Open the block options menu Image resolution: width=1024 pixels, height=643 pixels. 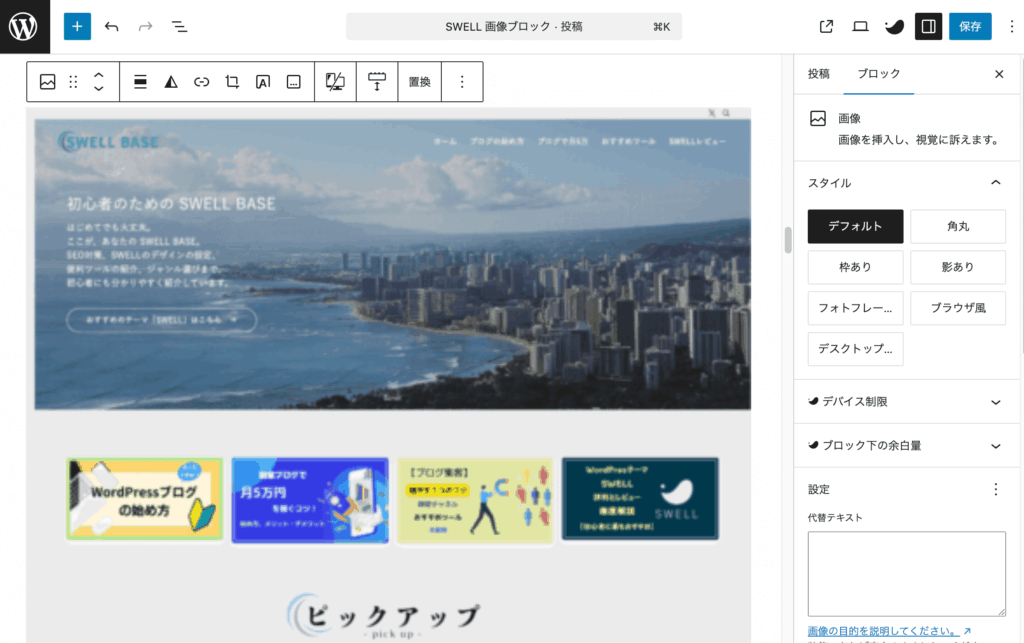(x=461, y=82)
